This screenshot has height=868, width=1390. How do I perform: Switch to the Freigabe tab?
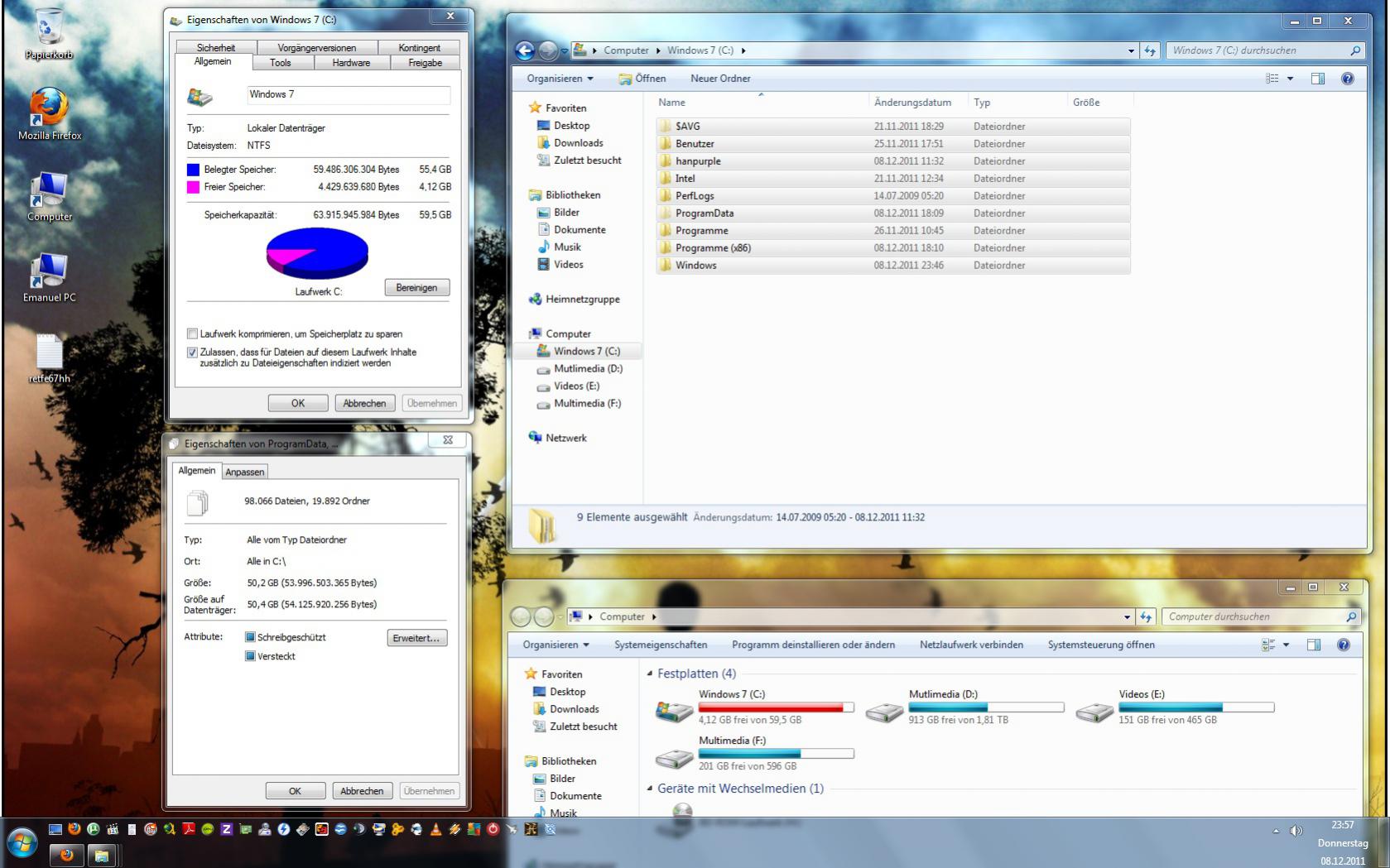click(x=426, y=63)
